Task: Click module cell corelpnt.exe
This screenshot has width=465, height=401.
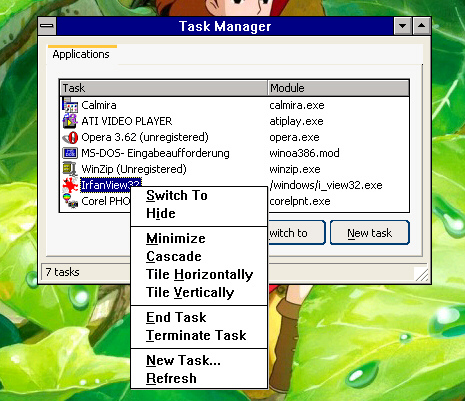Action: click(x=300, y=201)
